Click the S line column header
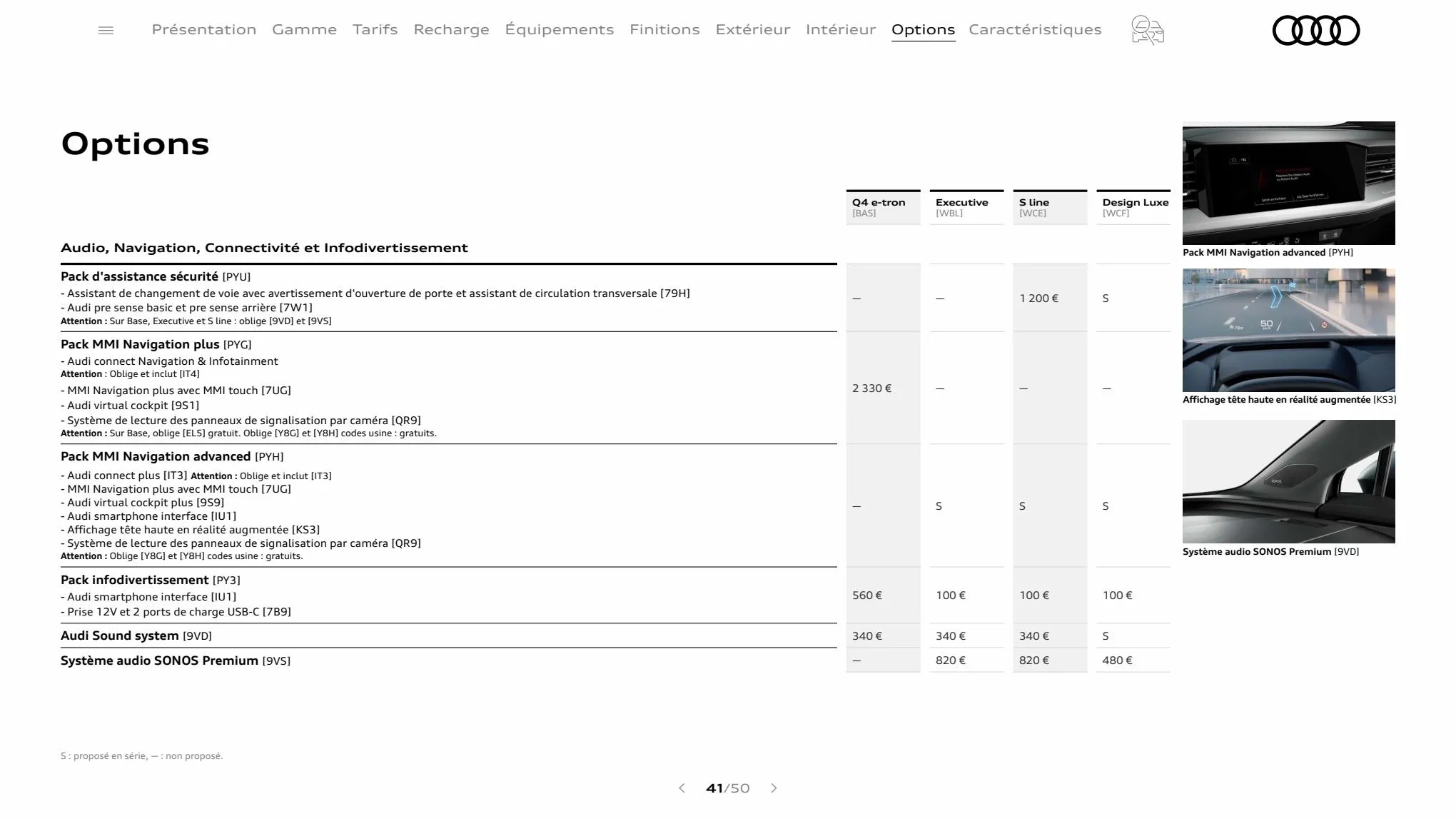The width and height of the screenshot is (1456, 819). coord(1050,207)
